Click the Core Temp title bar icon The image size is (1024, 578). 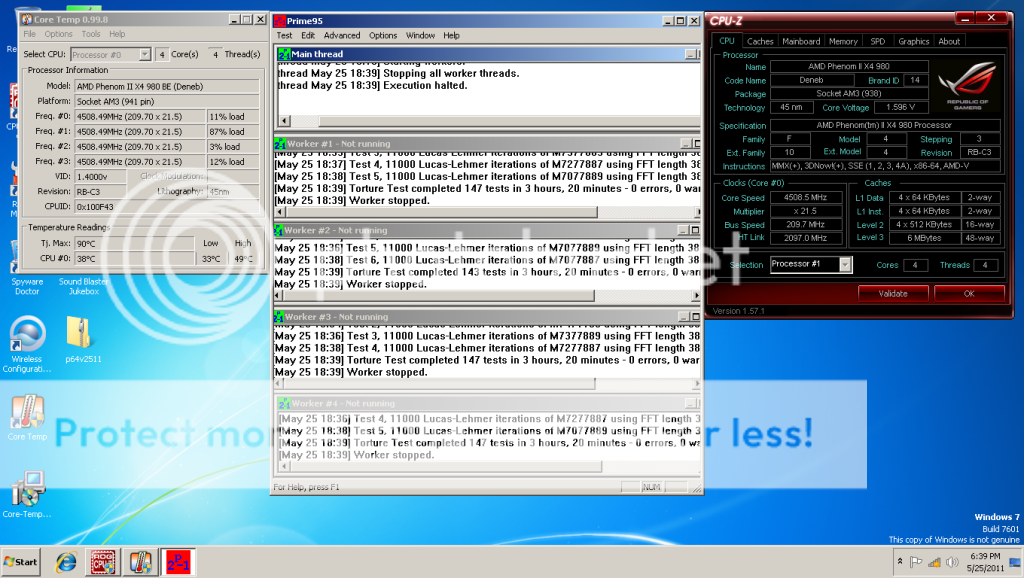click(27, 20)
